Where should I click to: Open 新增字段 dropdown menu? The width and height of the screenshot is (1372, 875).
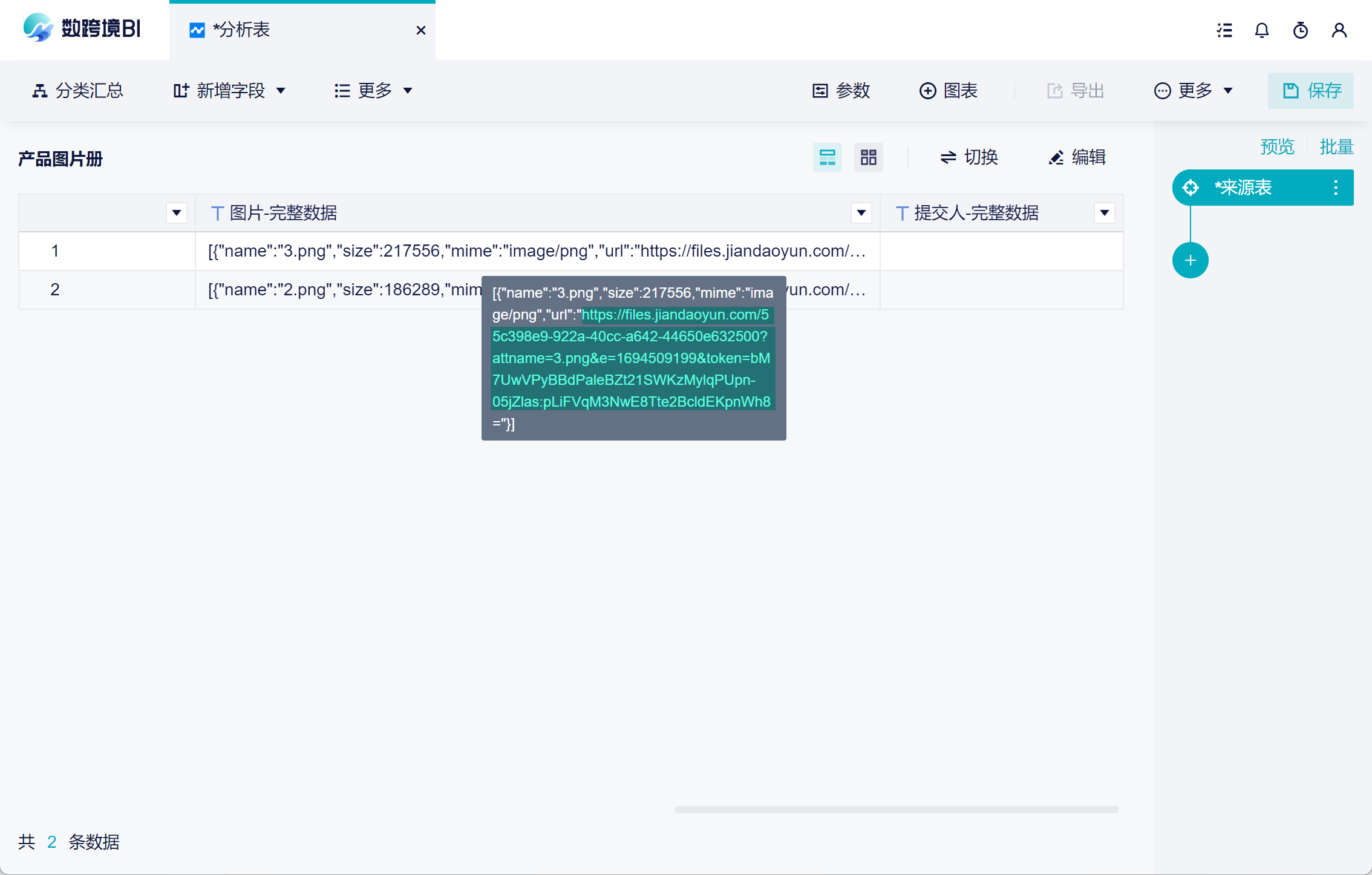pos(230,91)
